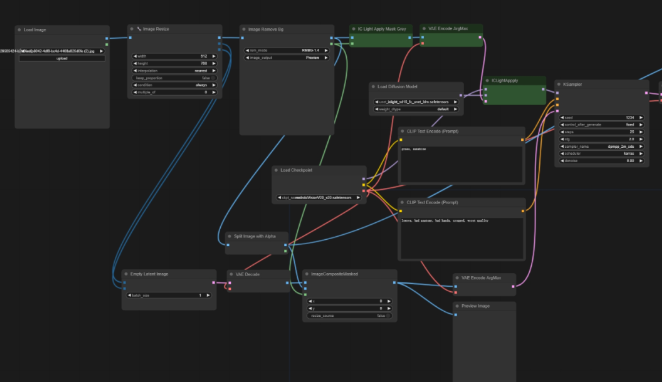Screen dimensions: 662x382
Task: Toggle keep_proportion in Image Resize node
Action: (174, 78)
